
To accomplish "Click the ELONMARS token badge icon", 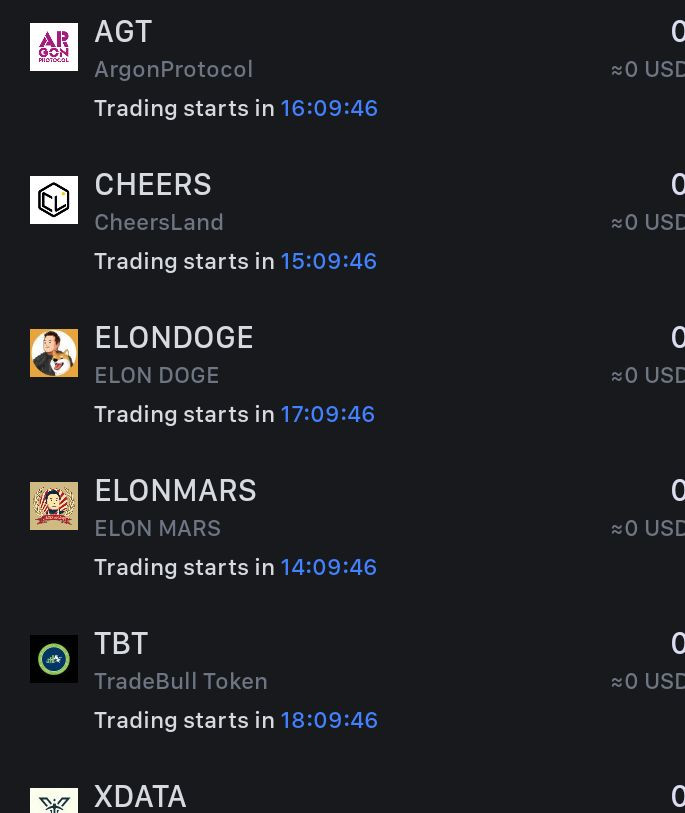I will [x=54, y=506].
